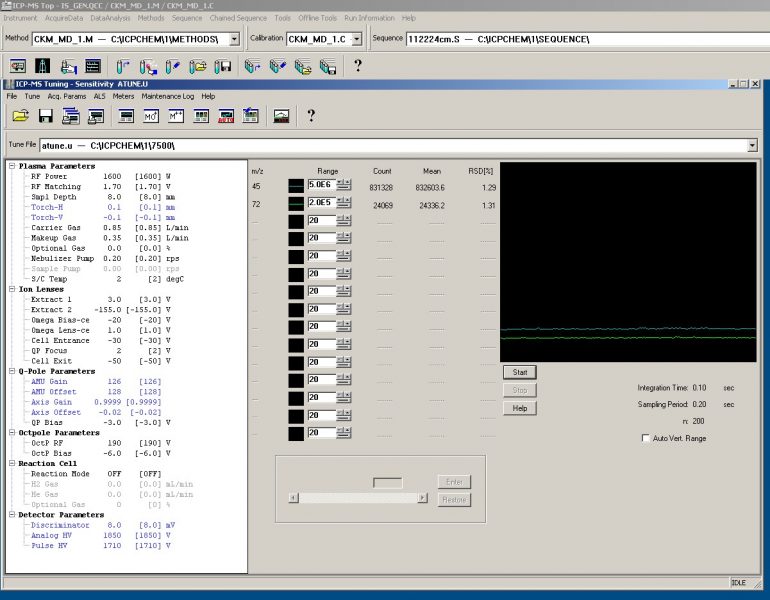The width and height of the screenshot is (770, 600).
Task: Click the single-vial run method icon with arrow
Action: click(123, 66)
